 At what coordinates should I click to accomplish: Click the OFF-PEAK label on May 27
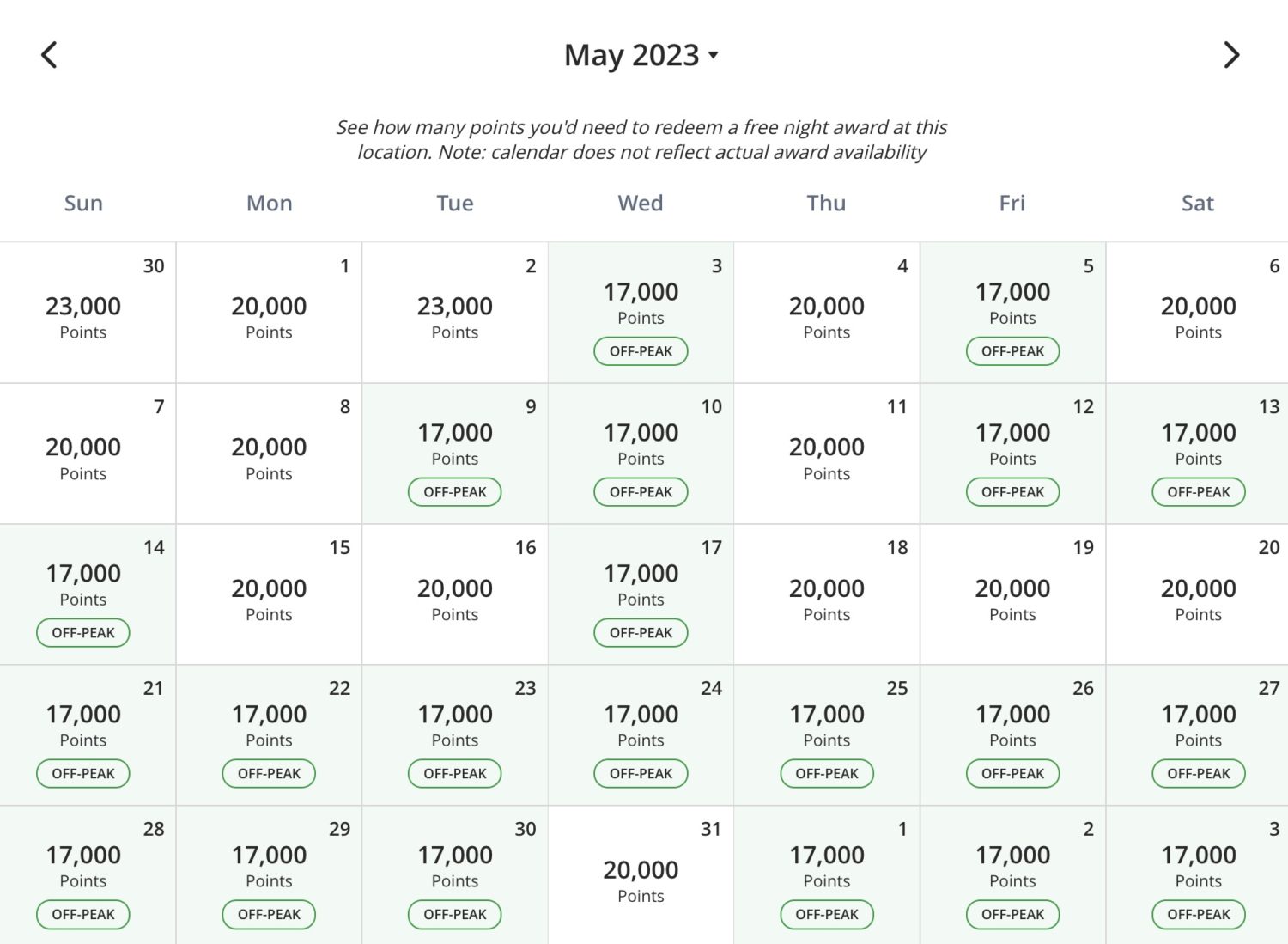1198,773
